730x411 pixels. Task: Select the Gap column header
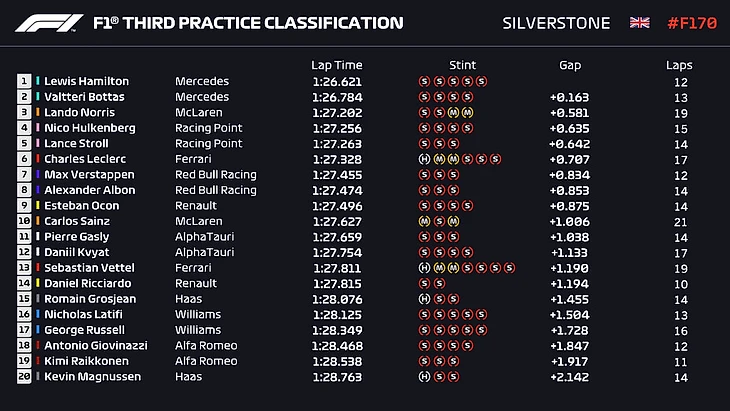(x=570, y=65)
